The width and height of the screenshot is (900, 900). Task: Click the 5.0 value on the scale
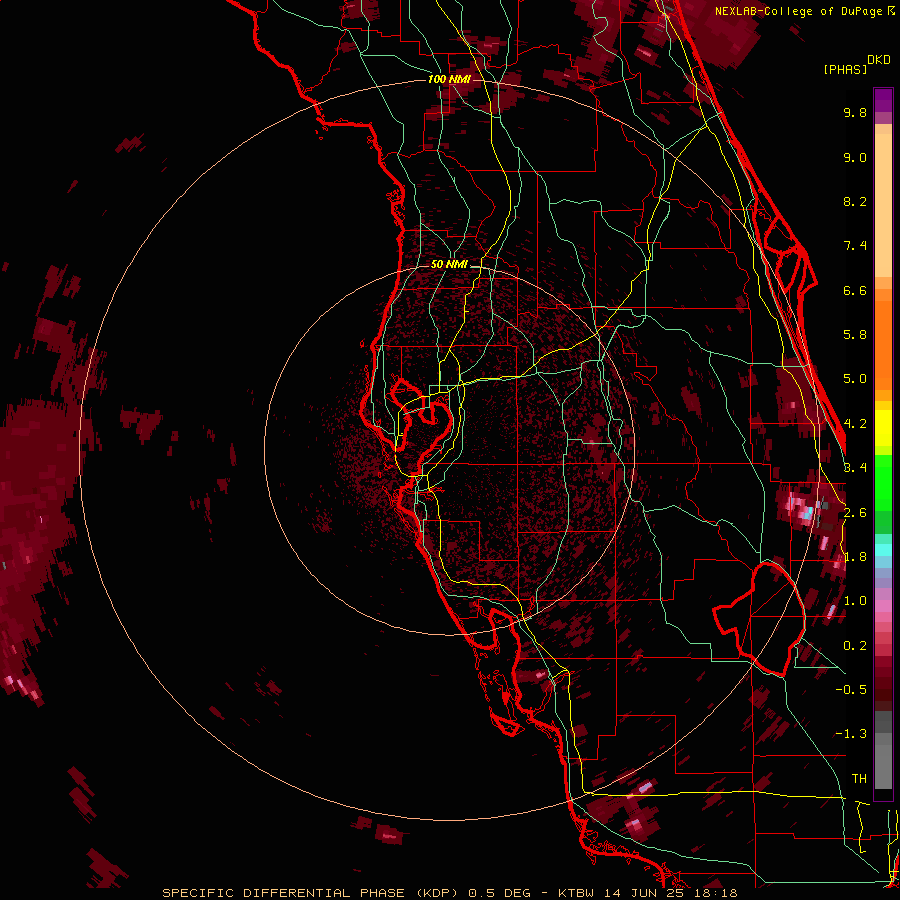[x=855, y=379]
